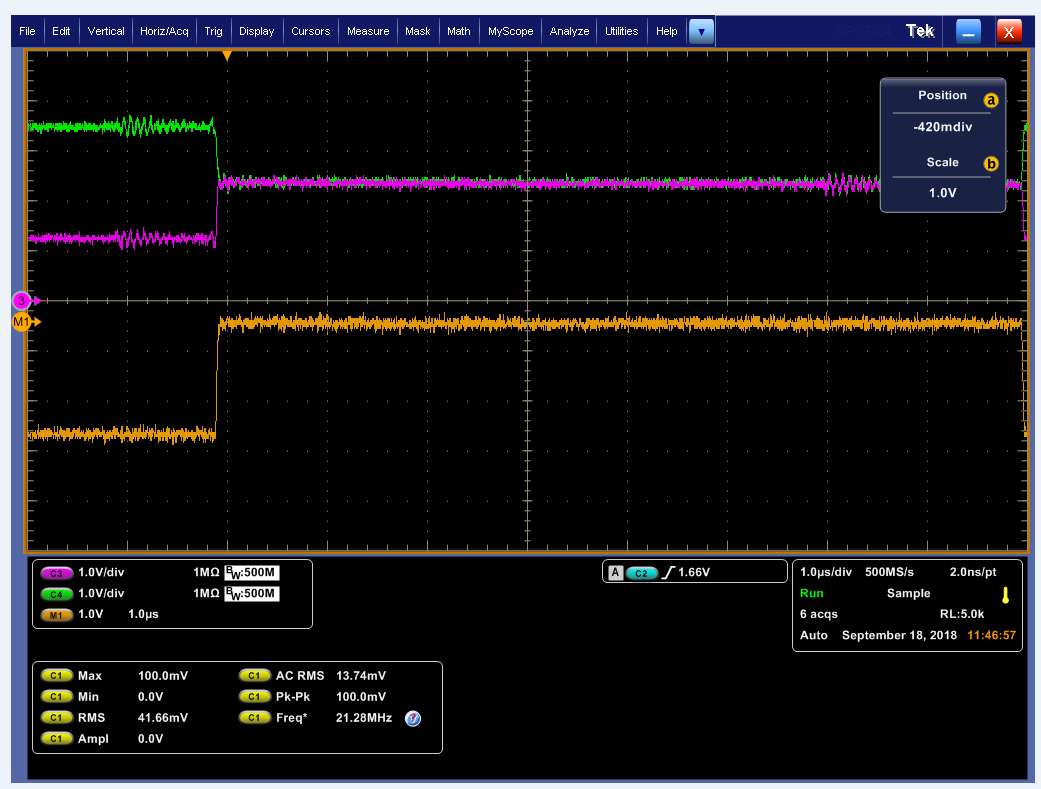This screenshot has width=1041, height=789.
Task: Click the rising edge trigger slope icon
Action: (x=668, y=572)
